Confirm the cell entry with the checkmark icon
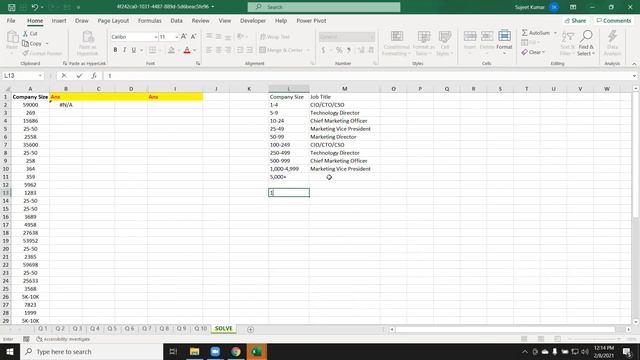Screen dimensions: 640x360 [79, 76]
